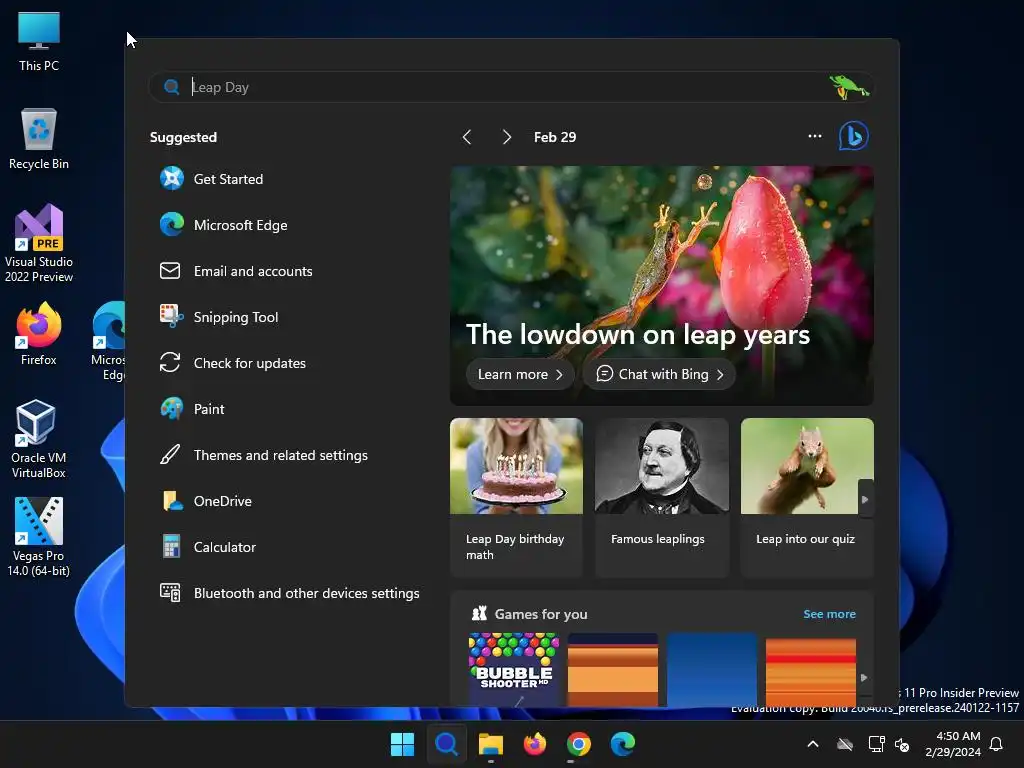Click The lowdown on leap years headline
Viewport: 1024px width, 768px height.
click(638, 334)
